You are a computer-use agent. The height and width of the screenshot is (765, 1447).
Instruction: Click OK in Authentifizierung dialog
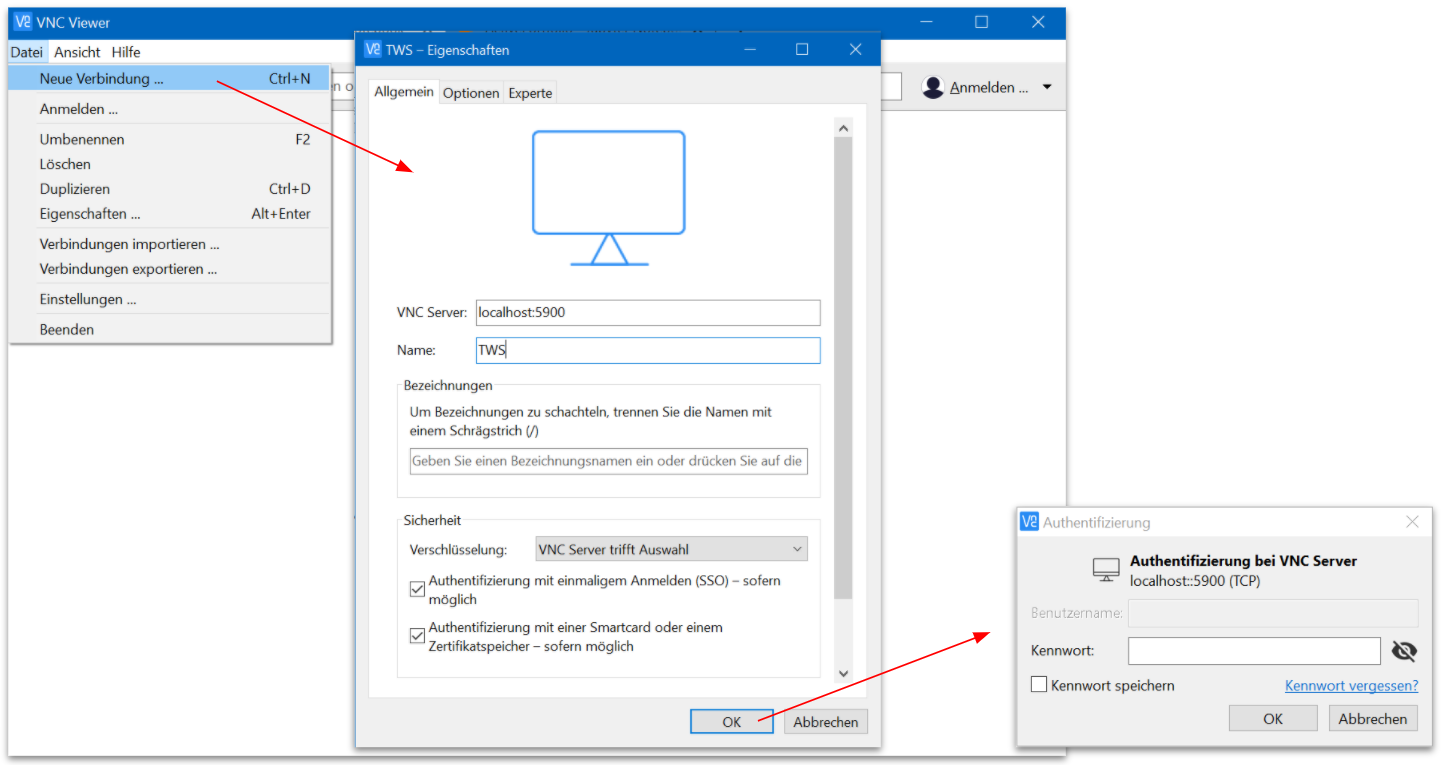1273,718
